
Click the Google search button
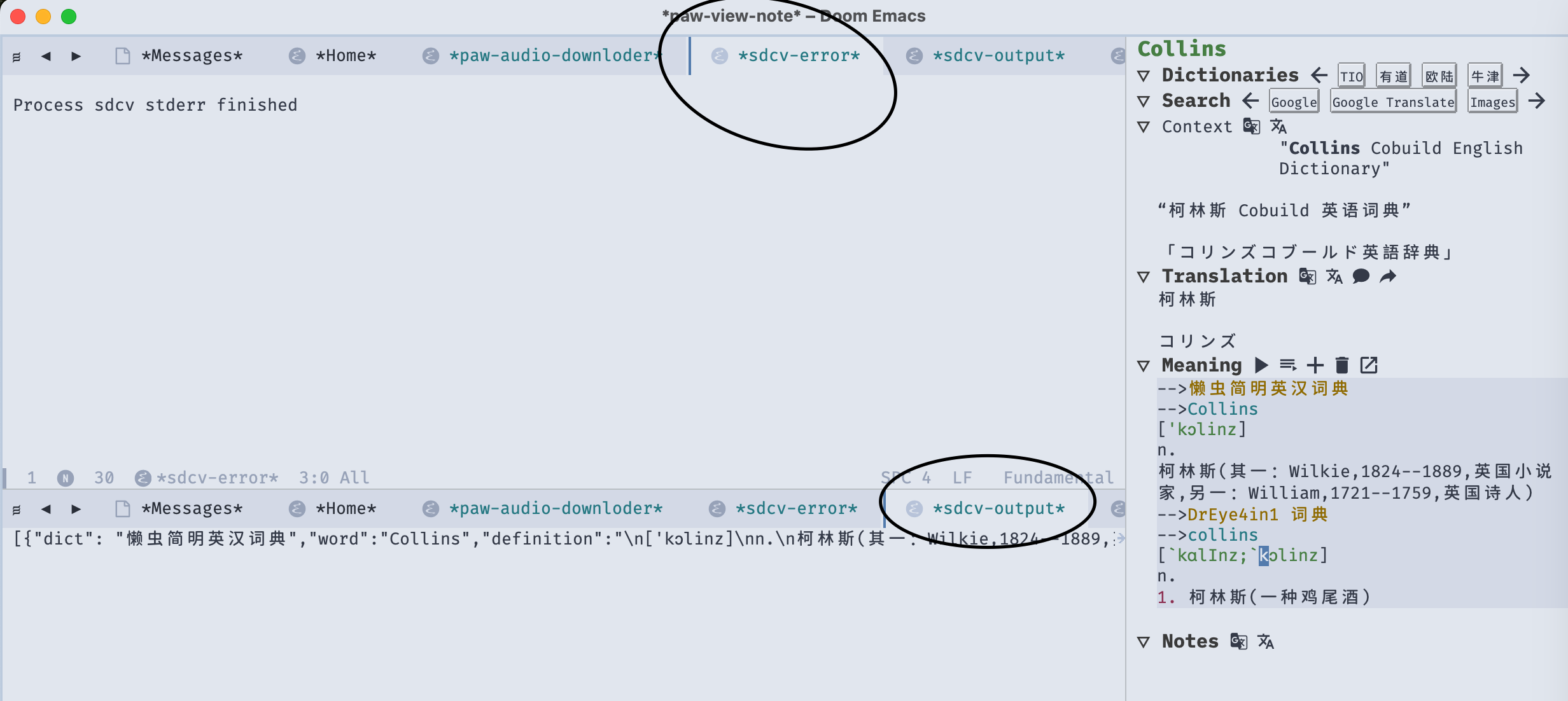[x=1294, y=102]
